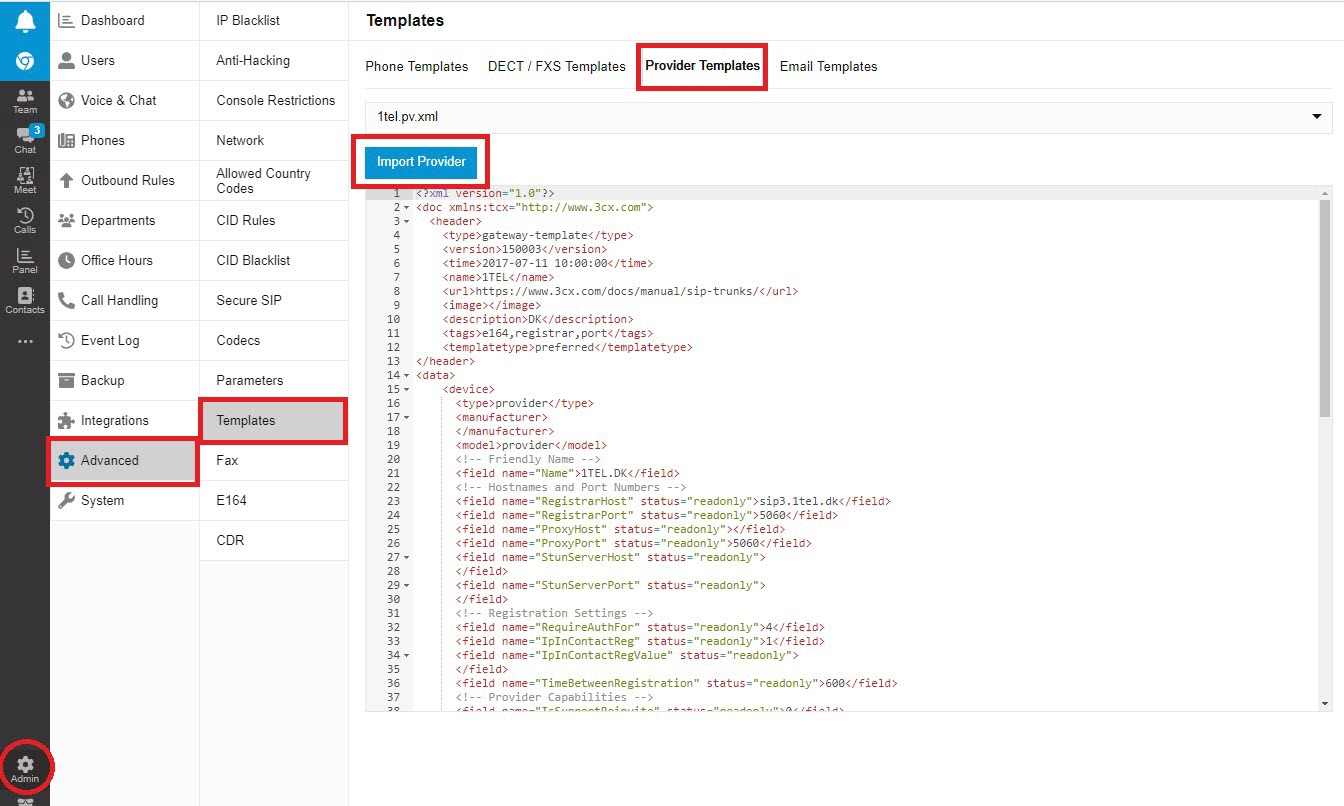Switch to the Email Templates tab
The height and width of the screenshot is (806, 1344).
828,67
